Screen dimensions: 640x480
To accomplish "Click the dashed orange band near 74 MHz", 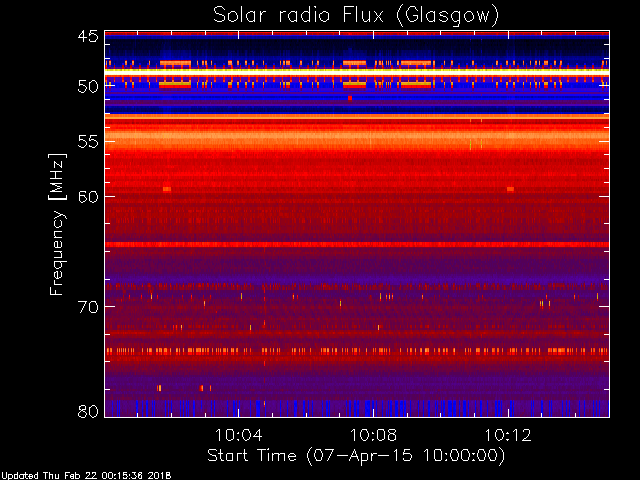I will click(357, 351).
